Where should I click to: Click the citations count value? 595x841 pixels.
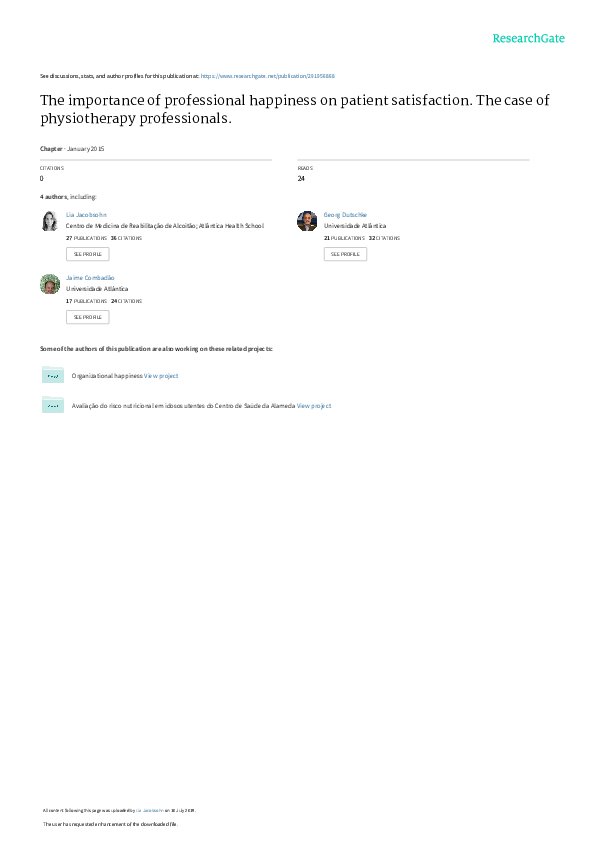[41, 179]
